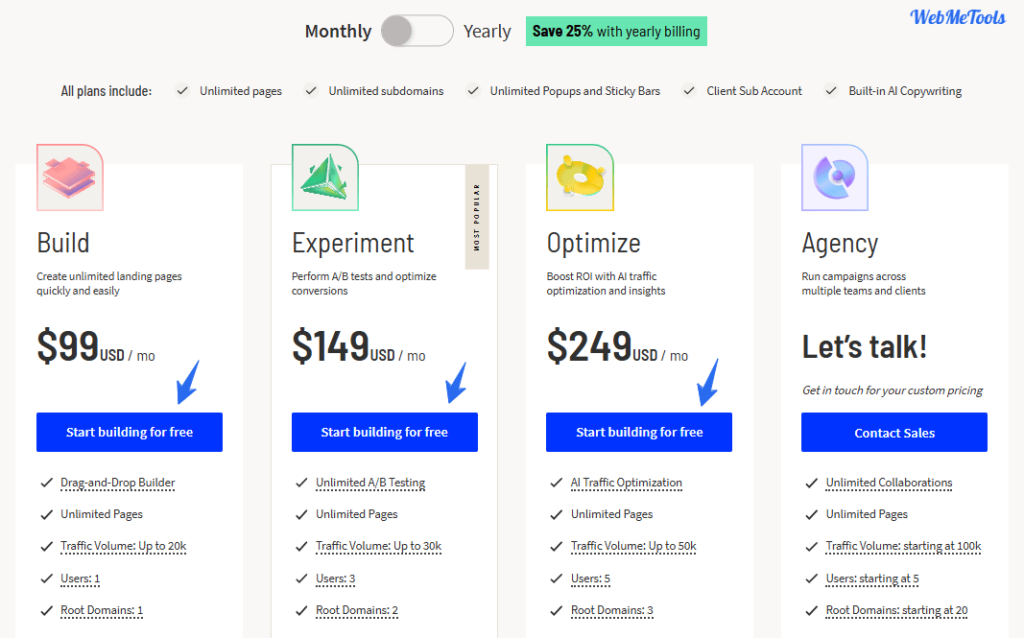The height and width of the screenshot is (638, 1024).
Task: Click Users: 1 in Build plan
Action: click(x=80, y=579)
